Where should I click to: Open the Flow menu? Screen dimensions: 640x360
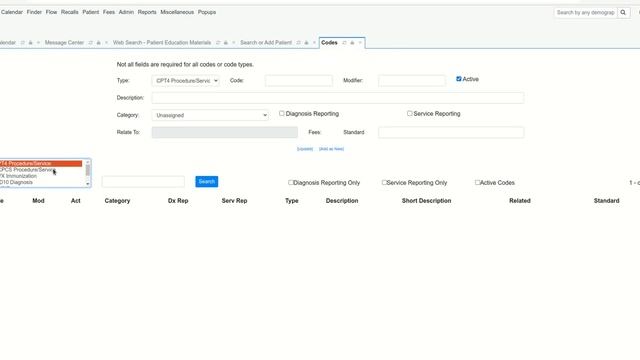pos(51,12)
